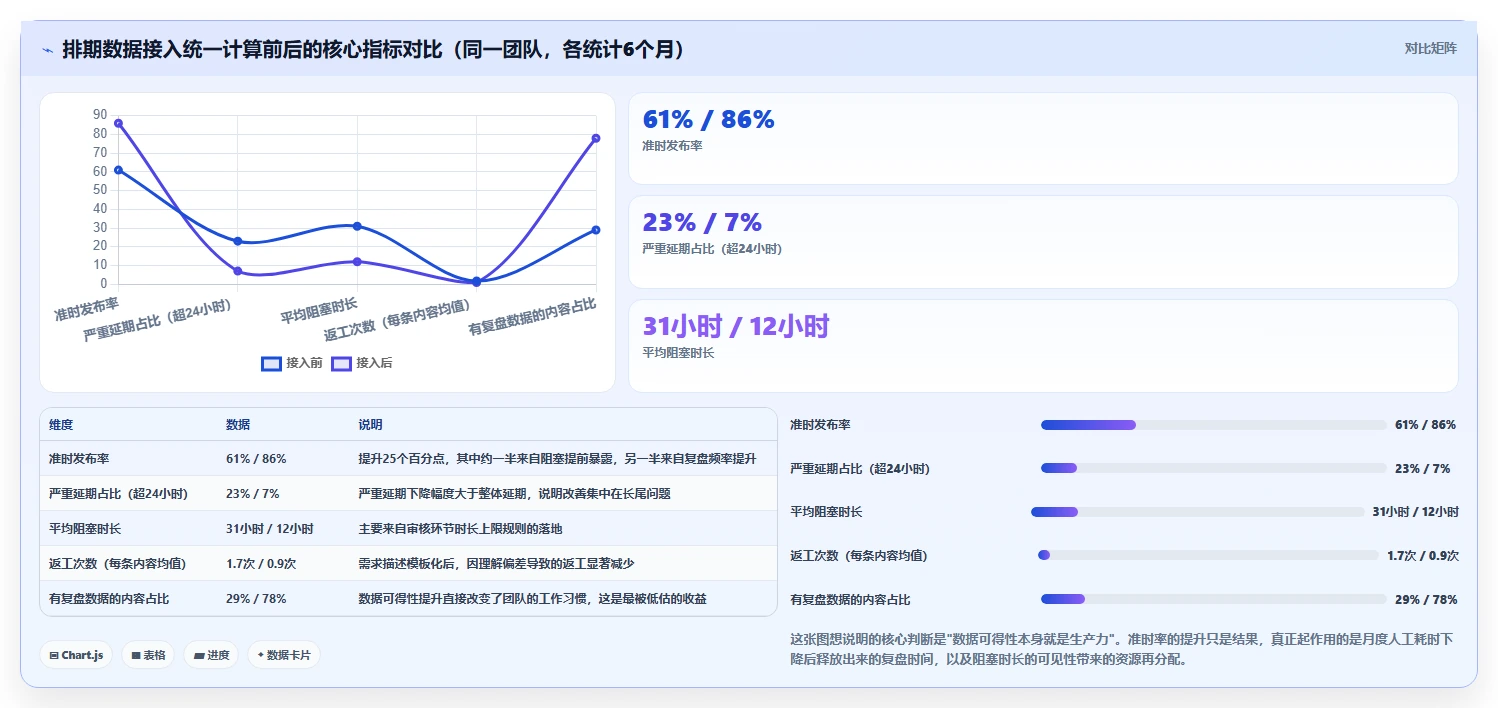This screenshot has height=708, width=1498.
Task: Click the 数据 column header
Action: tap(238, 425)
